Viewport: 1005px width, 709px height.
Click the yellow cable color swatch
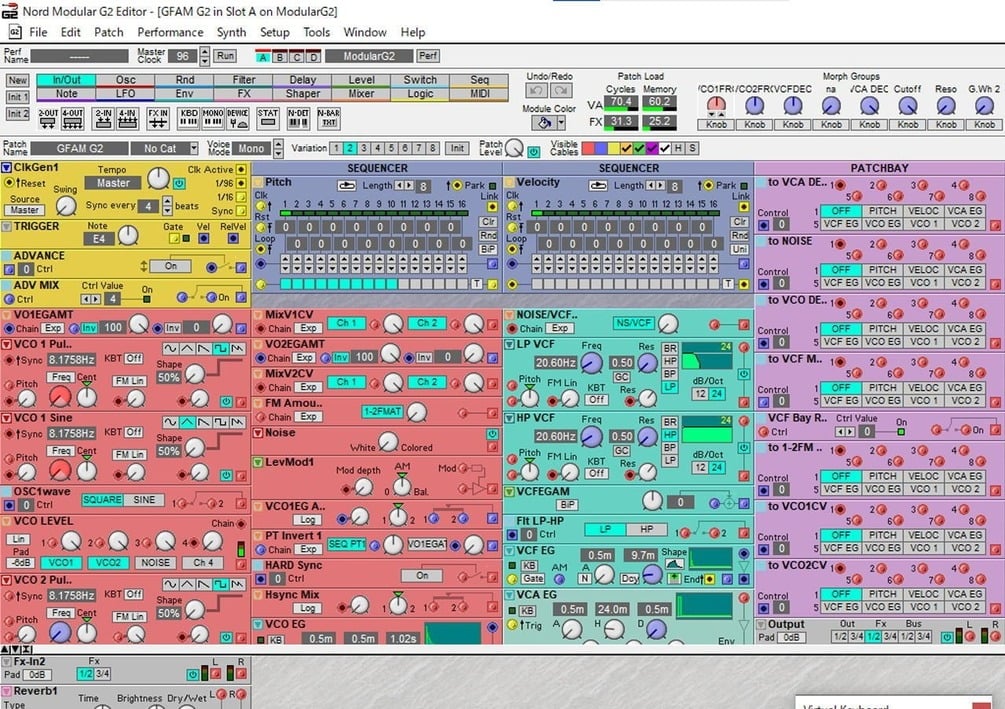click(x=613, y=149)
